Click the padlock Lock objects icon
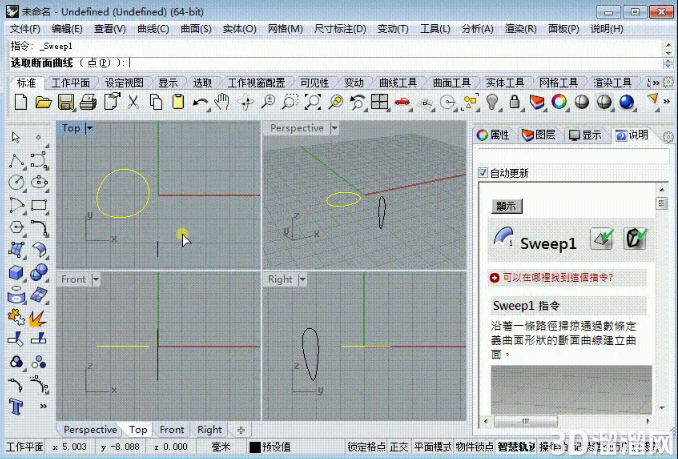The width and height of the screenshot is (678, 459). pyautogui.click(x=514, y=102)
